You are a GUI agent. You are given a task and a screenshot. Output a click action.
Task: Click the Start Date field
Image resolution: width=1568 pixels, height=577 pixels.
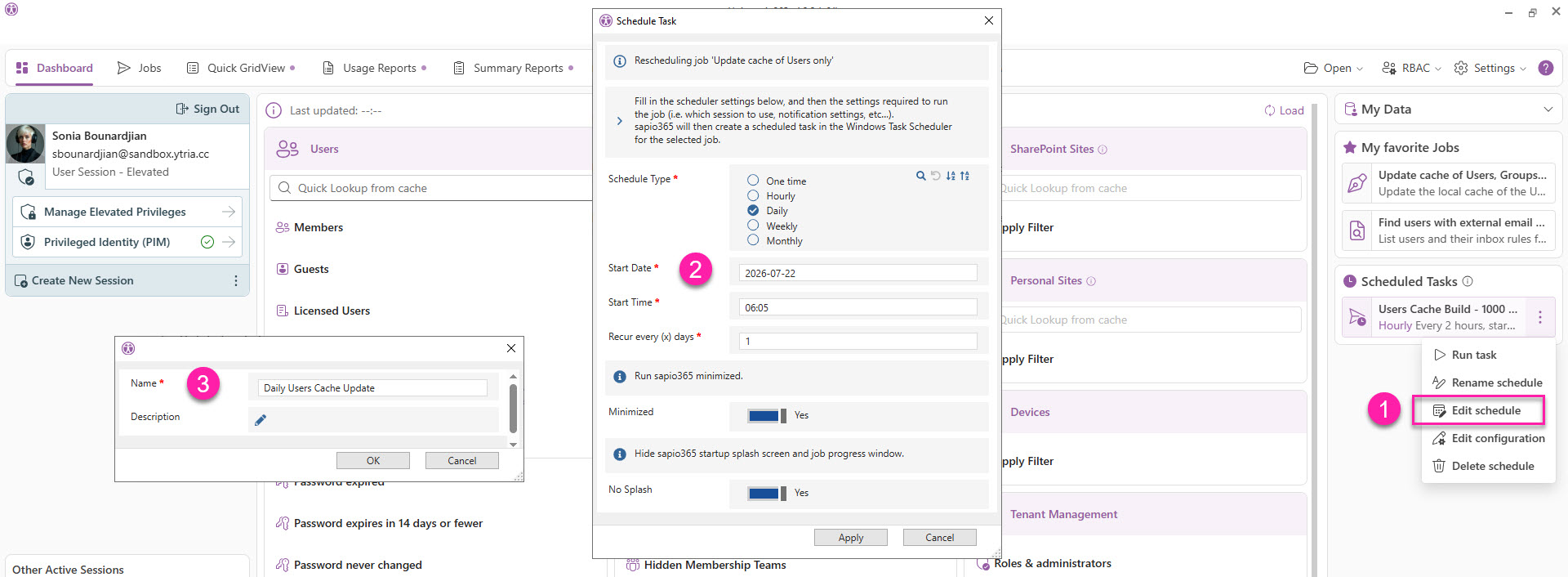(x=858, y=273)
